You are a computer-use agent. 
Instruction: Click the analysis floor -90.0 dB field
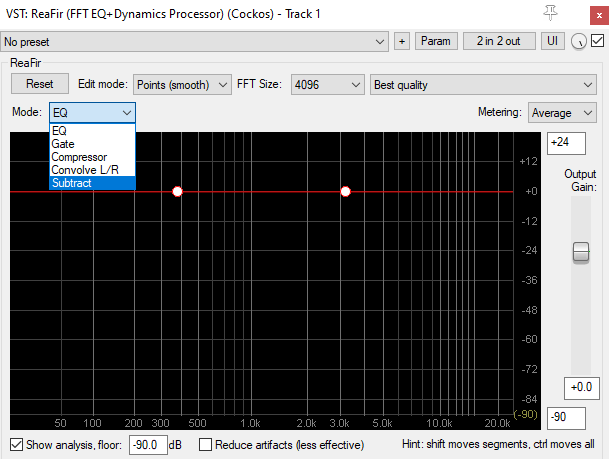click(x=148, y=445)
